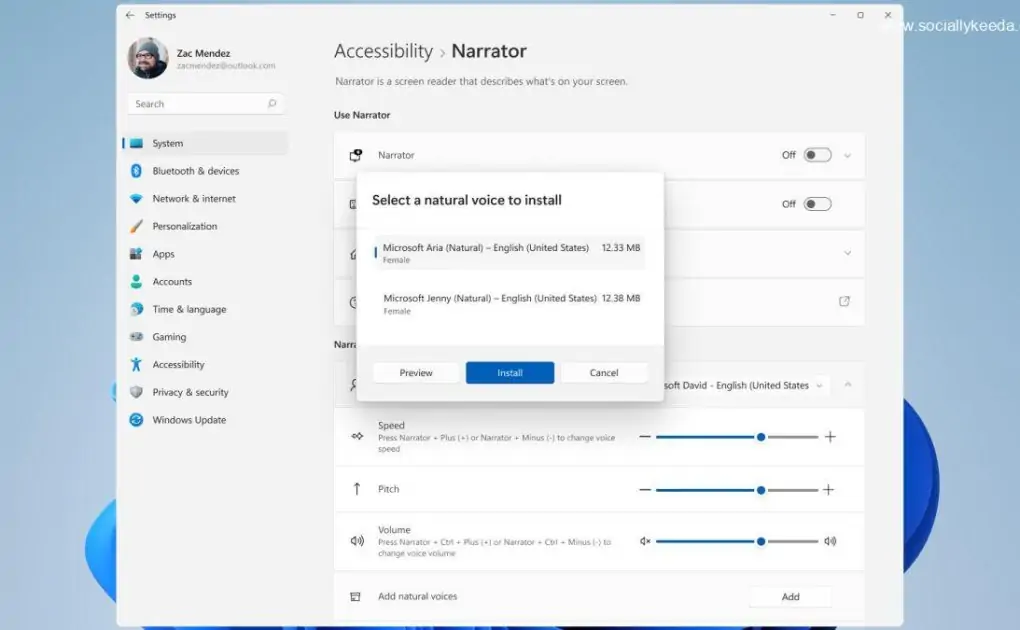
Task: Click the loud speaker icon right of volume slider
Action: pos(830,541)
